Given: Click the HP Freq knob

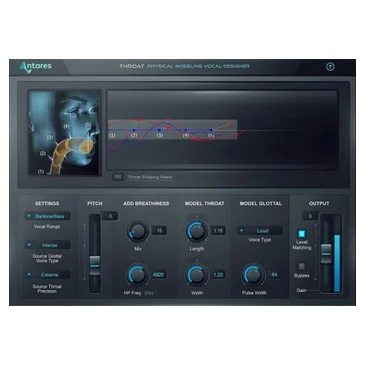Looking at the screenshot, I should click(x=137, y=275).
